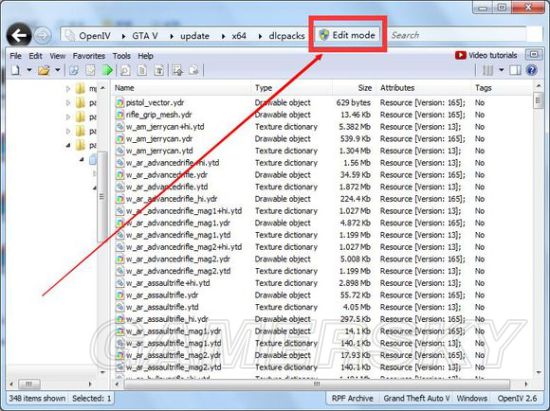Toggle Edit mode button

point(347,35)
